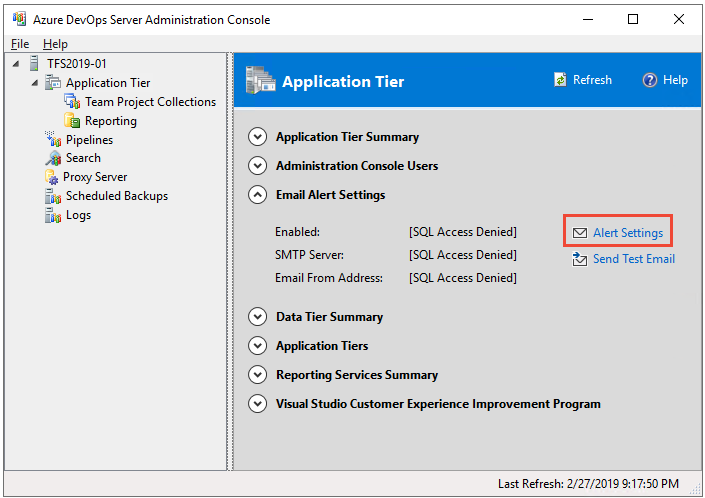Select the Scheduled Backups tree item

point(117,196)
